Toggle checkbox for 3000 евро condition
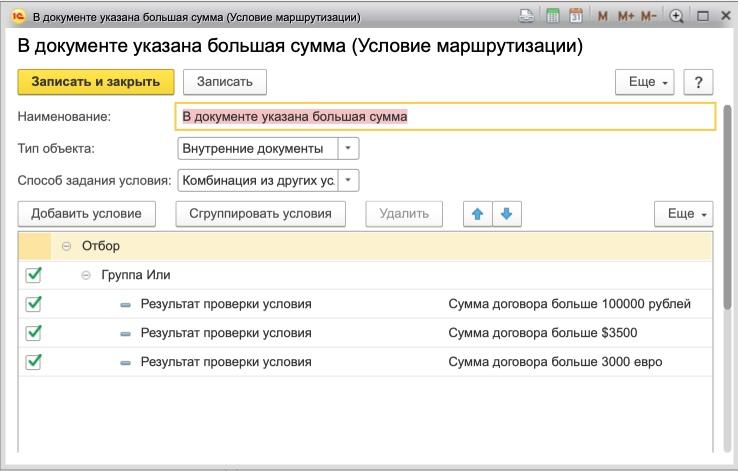 point(33,362)
